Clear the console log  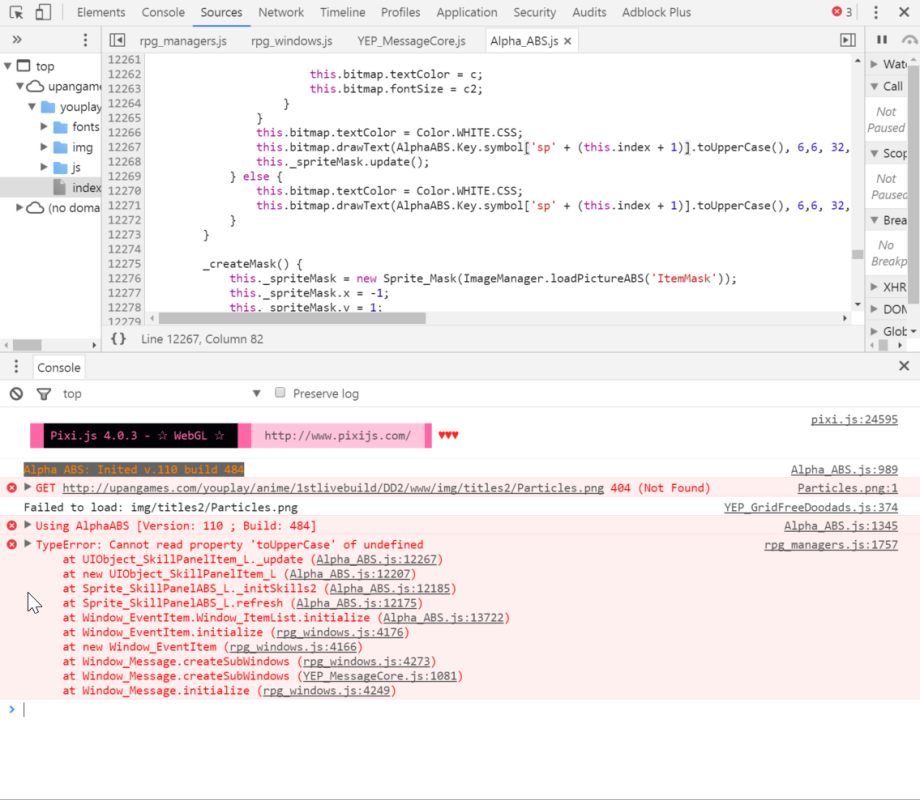[16, 394]
